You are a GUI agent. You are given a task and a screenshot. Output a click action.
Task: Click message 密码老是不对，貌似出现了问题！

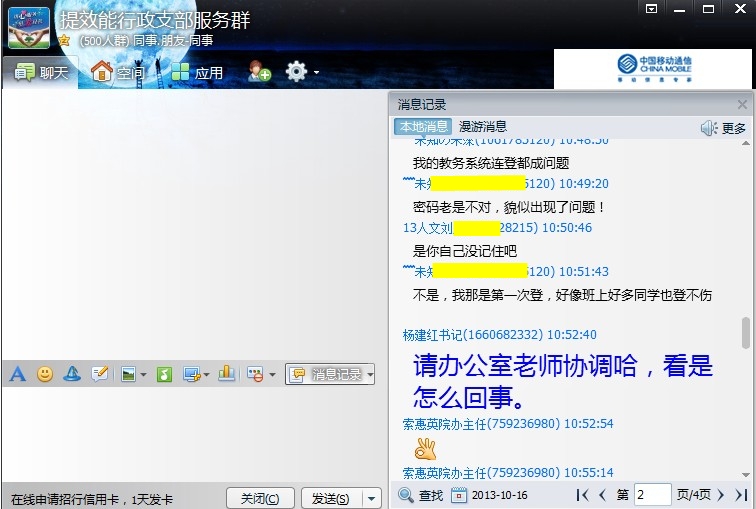509,207
